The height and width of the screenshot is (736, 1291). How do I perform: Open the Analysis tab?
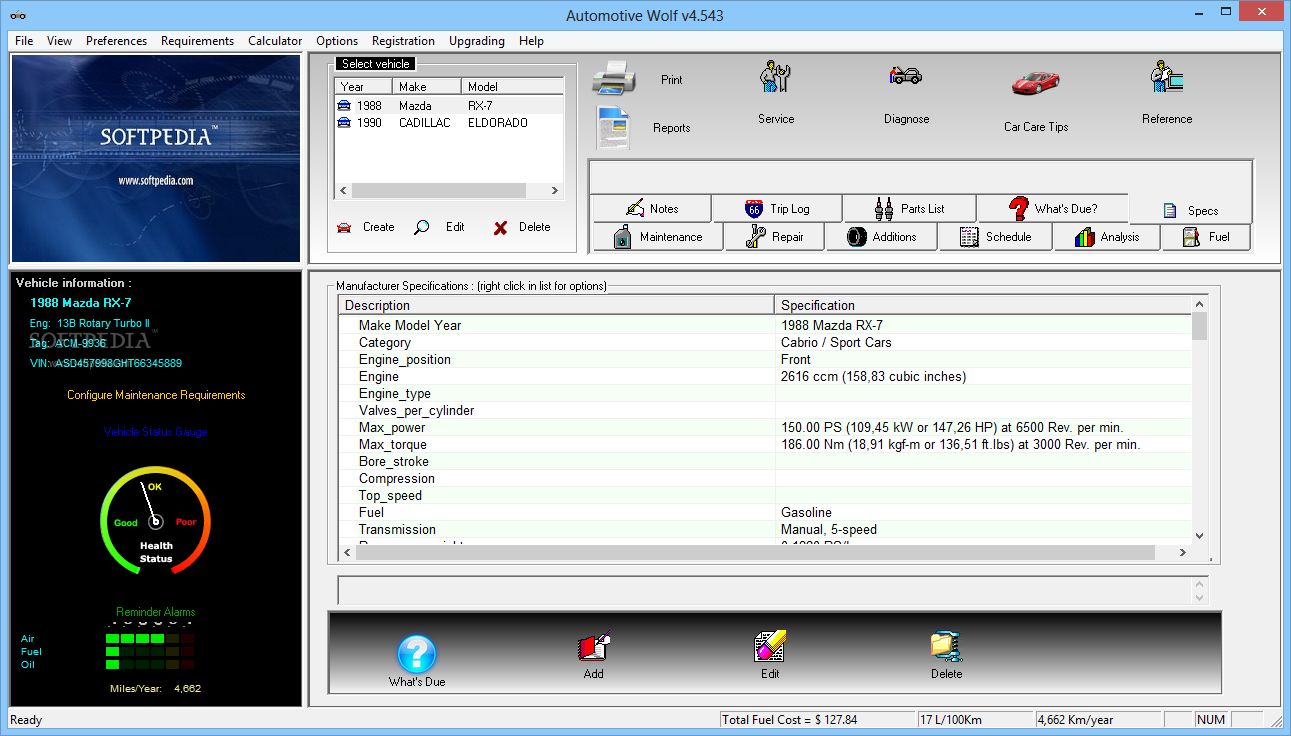pos(1107,237)
